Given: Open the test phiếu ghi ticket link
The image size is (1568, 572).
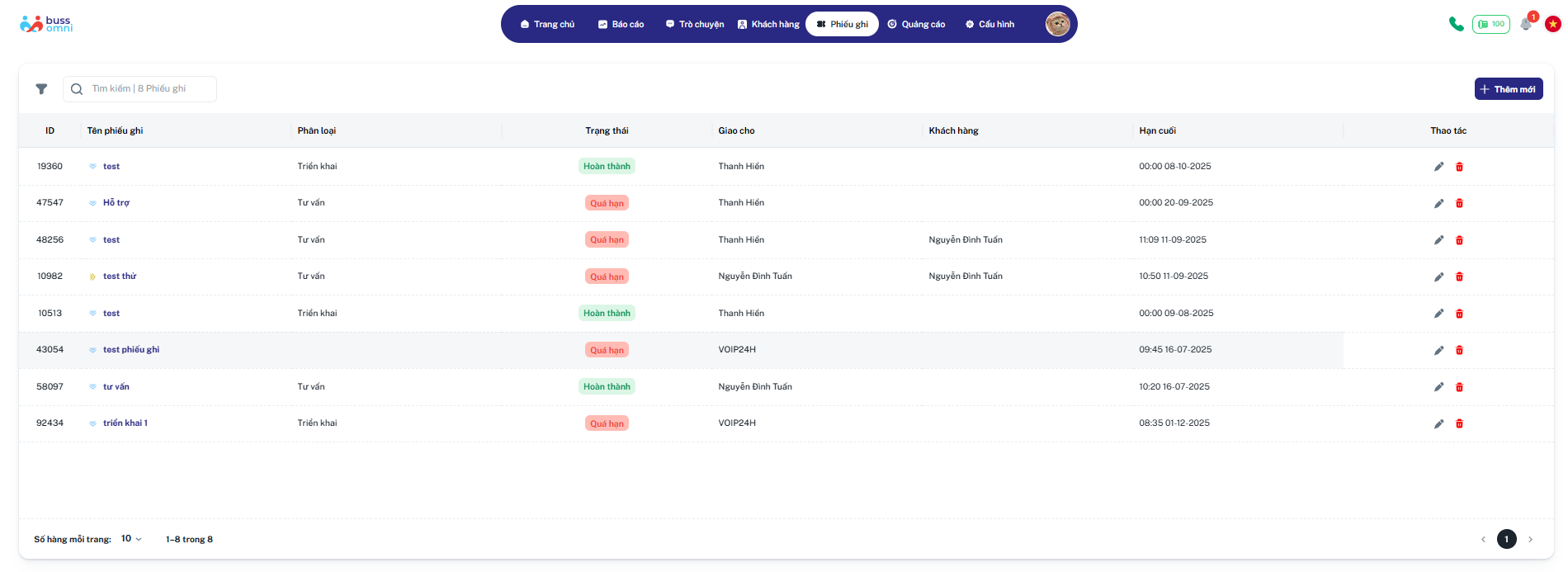Looking at the screenshot, I should click(131, 350).
